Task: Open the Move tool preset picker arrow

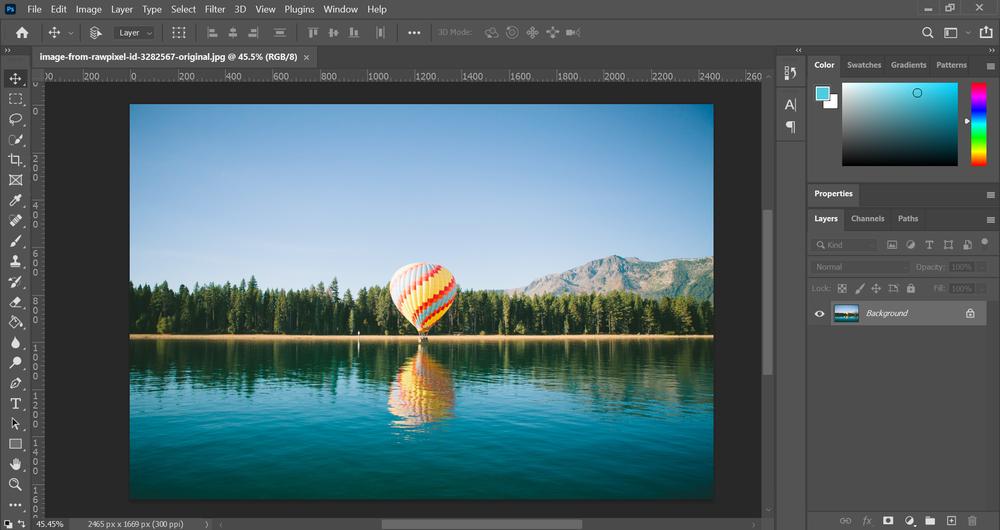Action: click(x=71, y=33)
